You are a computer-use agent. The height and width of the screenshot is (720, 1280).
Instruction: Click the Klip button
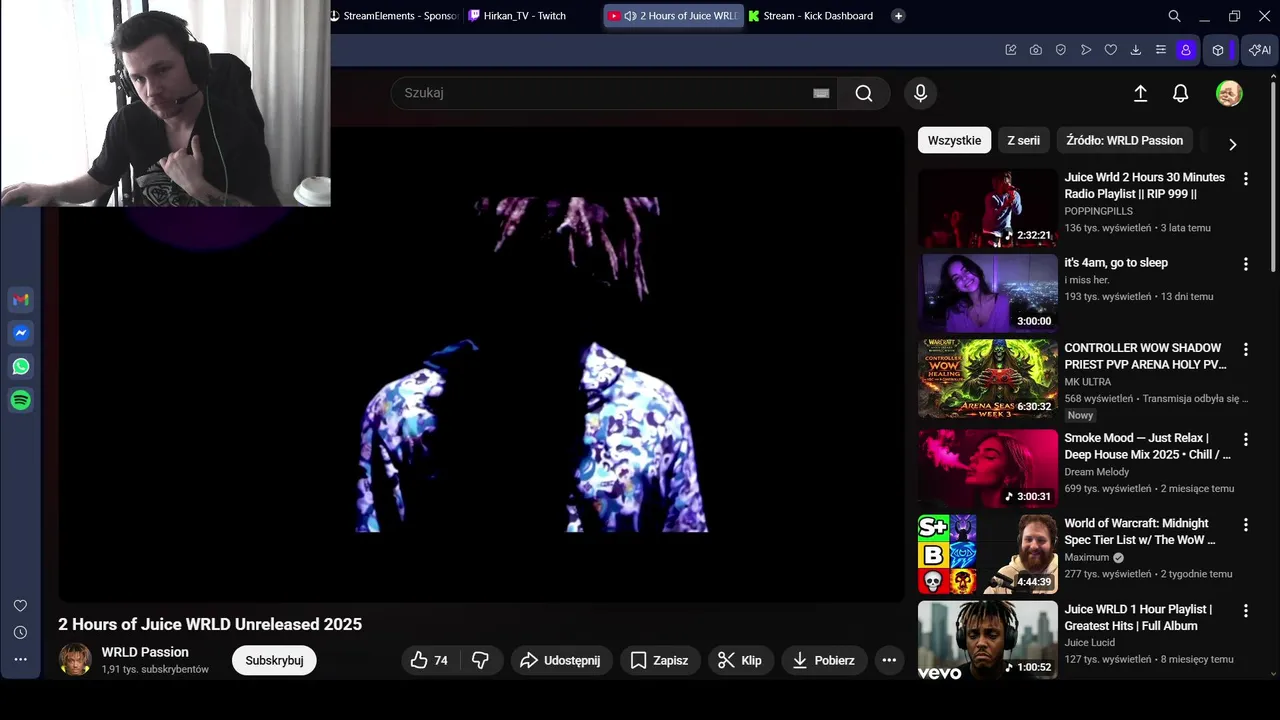coord(741,660)
